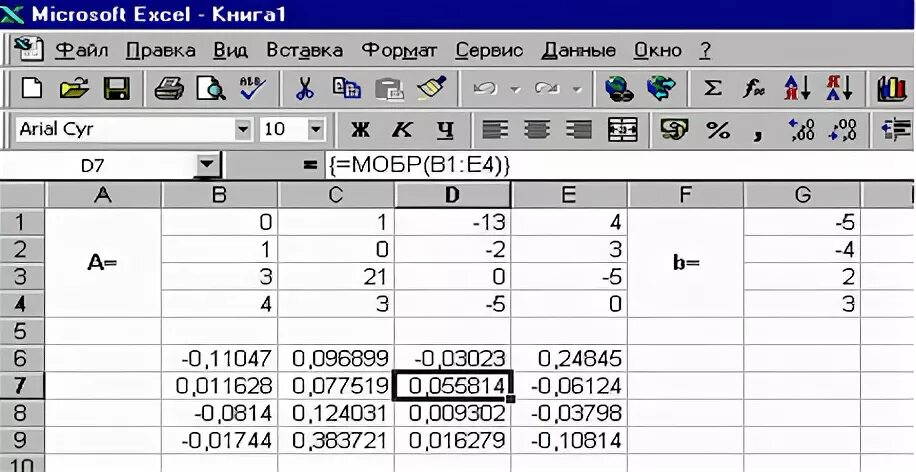Toggle align left
The height and width of the screenshot is (472, 916).
(x=495, y=130)
